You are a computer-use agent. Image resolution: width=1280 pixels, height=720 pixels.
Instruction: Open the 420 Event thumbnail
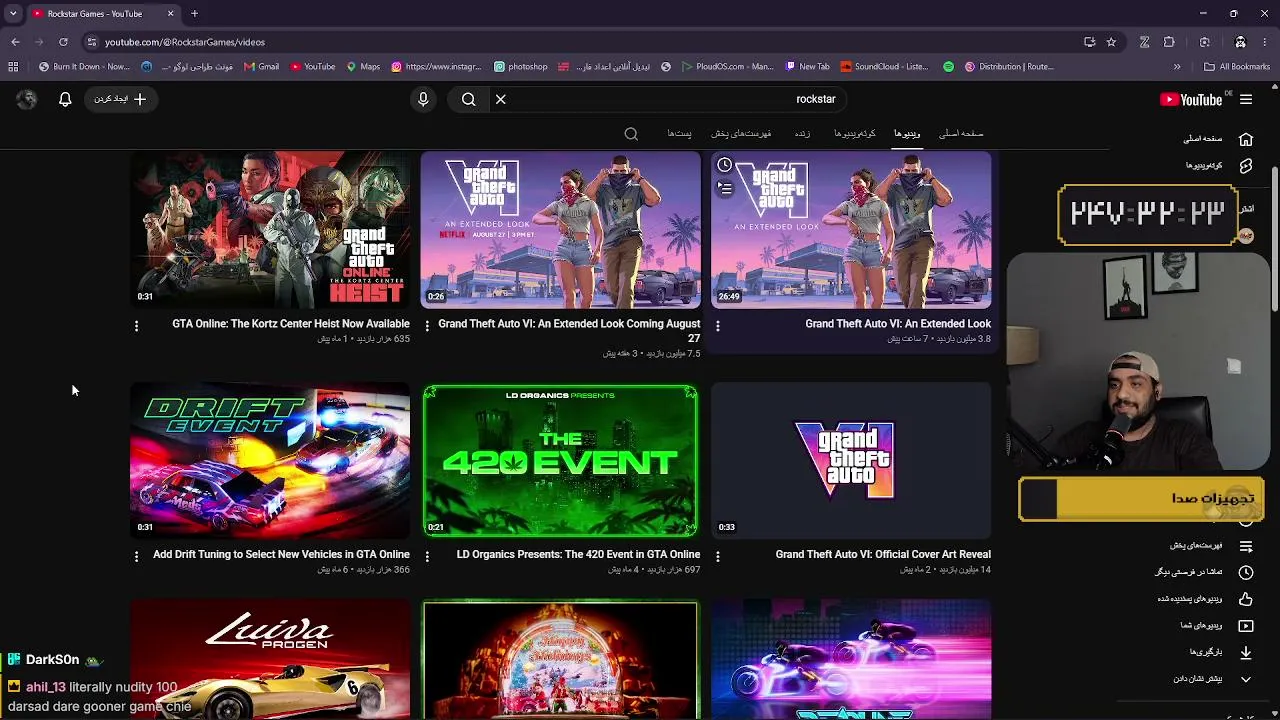tap(560, 460)
